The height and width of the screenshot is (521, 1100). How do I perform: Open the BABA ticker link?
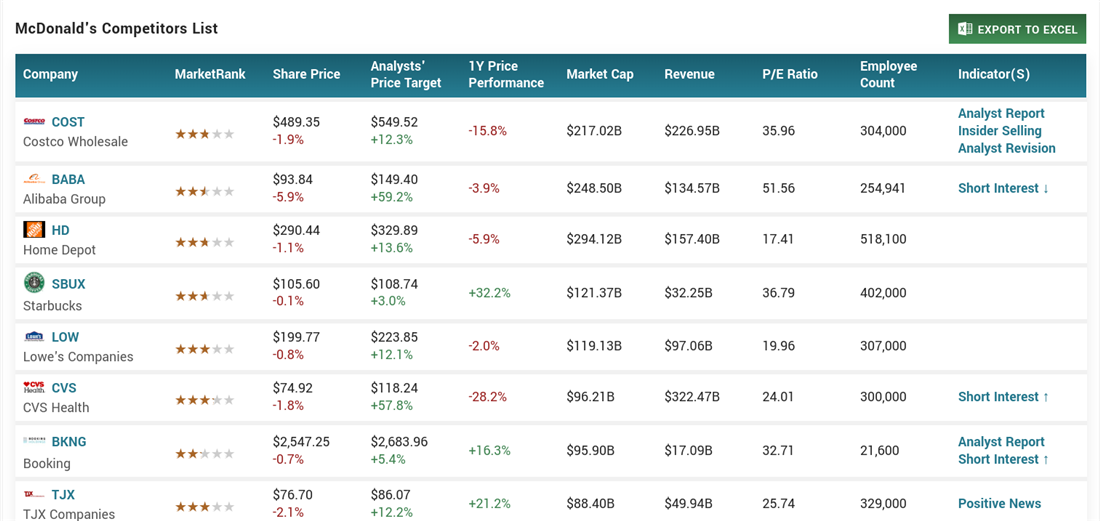tap(68, 180)
